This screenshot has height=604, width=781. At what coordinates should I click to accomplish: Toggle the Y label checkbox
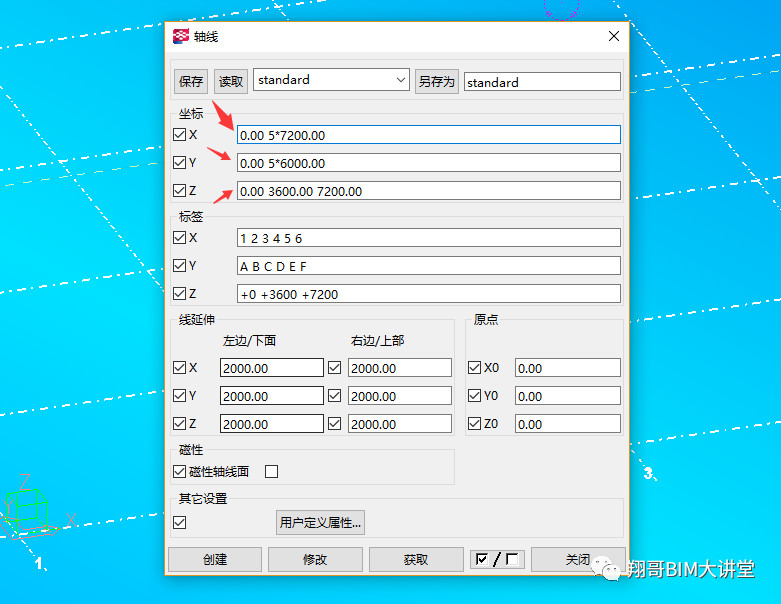pos(180,266)
